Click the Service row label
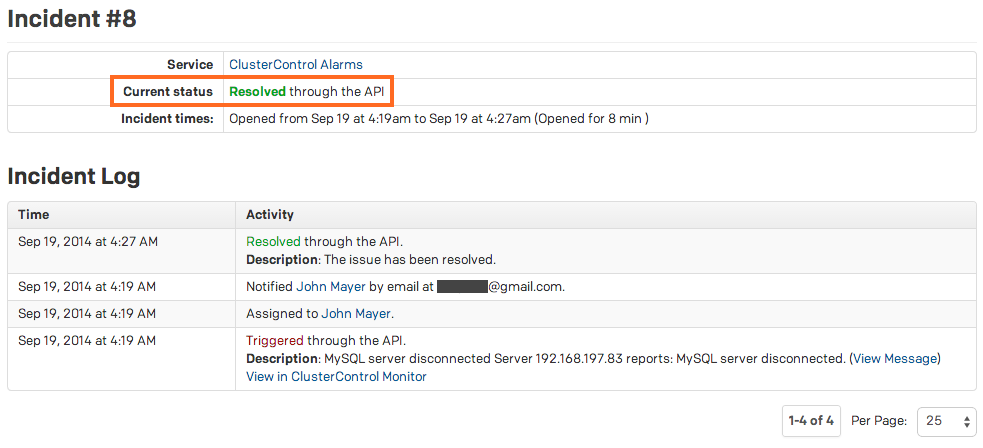Screen dimensions: 983x448 (190, 65)
